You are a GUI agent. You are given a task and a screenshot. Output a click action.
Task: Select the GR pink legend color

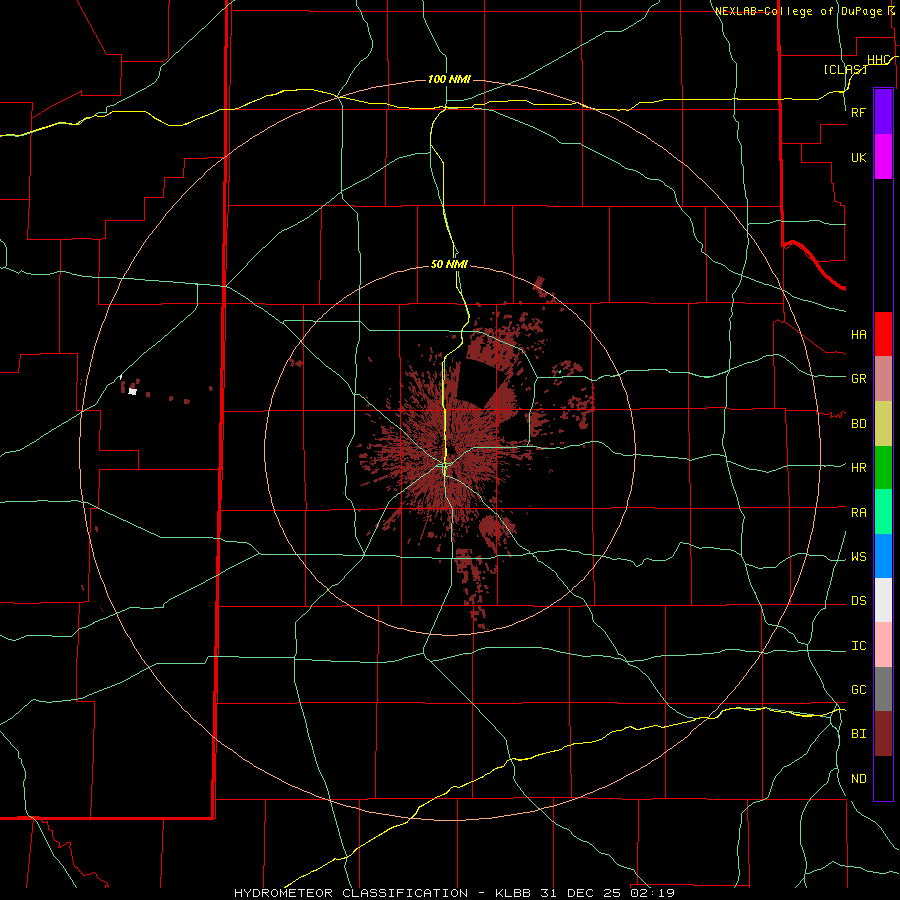[883, 379]
